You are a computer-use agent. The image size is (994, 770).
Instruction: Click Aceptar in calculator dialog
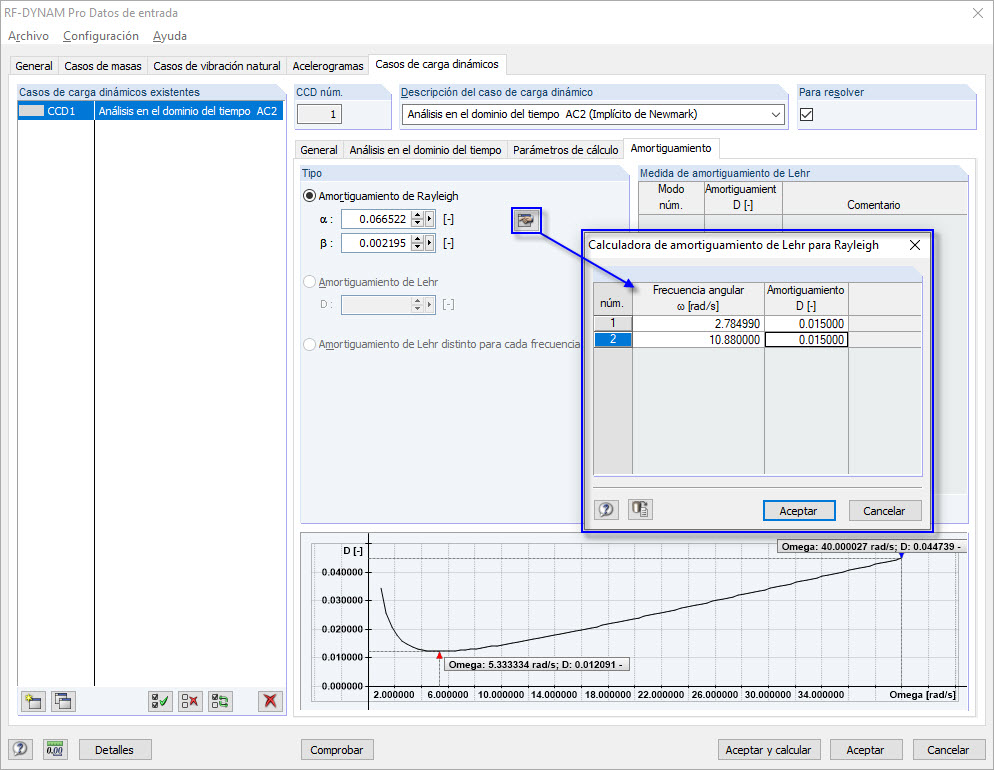click(799, 511)
